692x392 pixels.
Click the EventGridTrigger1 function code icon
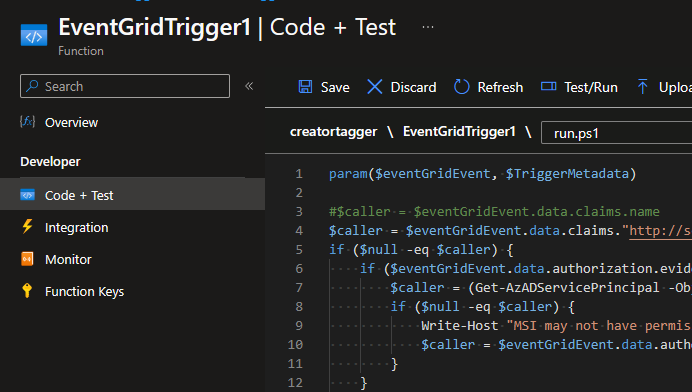coord(34,35)
